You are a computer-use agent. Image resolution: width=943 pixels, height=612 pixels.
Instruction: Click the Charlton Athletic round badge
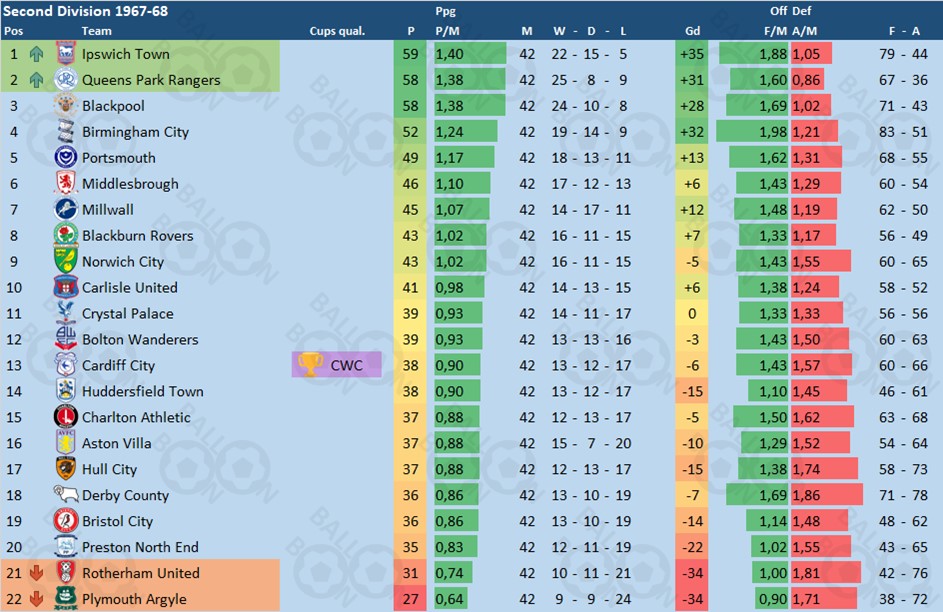coord(66,417)
